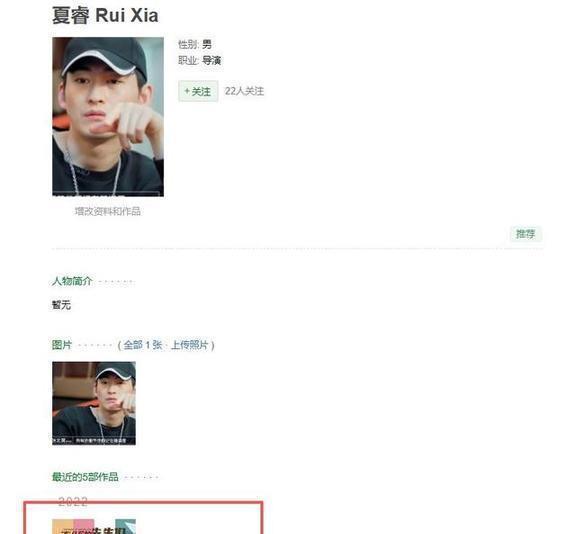Open the 增改资料和作品 edit link
Screen dimensions: 576x534
point(108,211)
